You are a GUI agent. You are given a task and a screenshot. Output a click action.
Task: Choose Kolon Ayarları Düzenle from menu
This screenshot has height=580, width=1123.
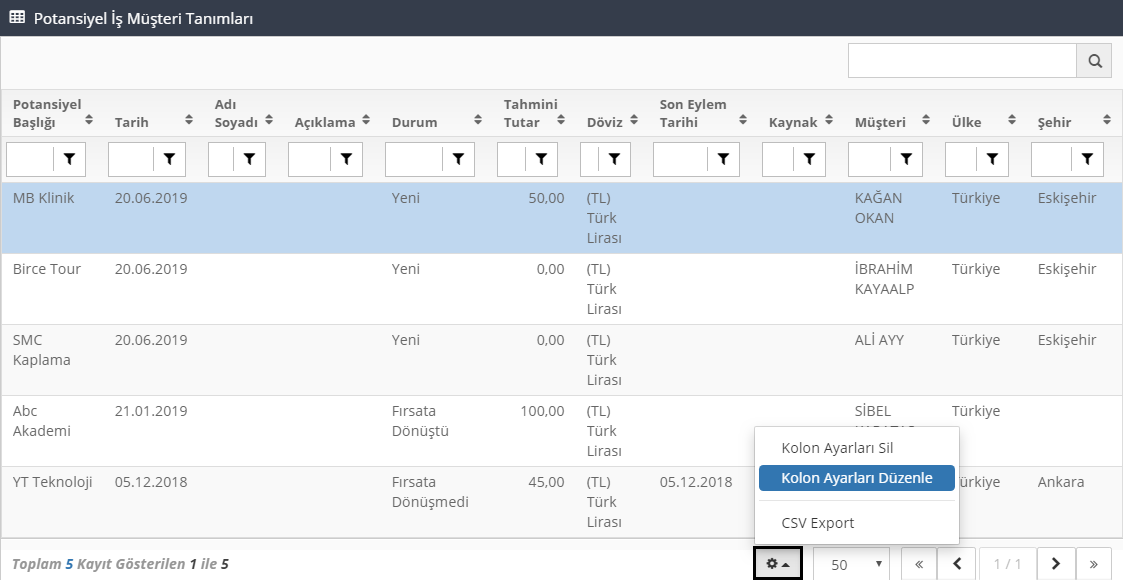pos(856,478)
